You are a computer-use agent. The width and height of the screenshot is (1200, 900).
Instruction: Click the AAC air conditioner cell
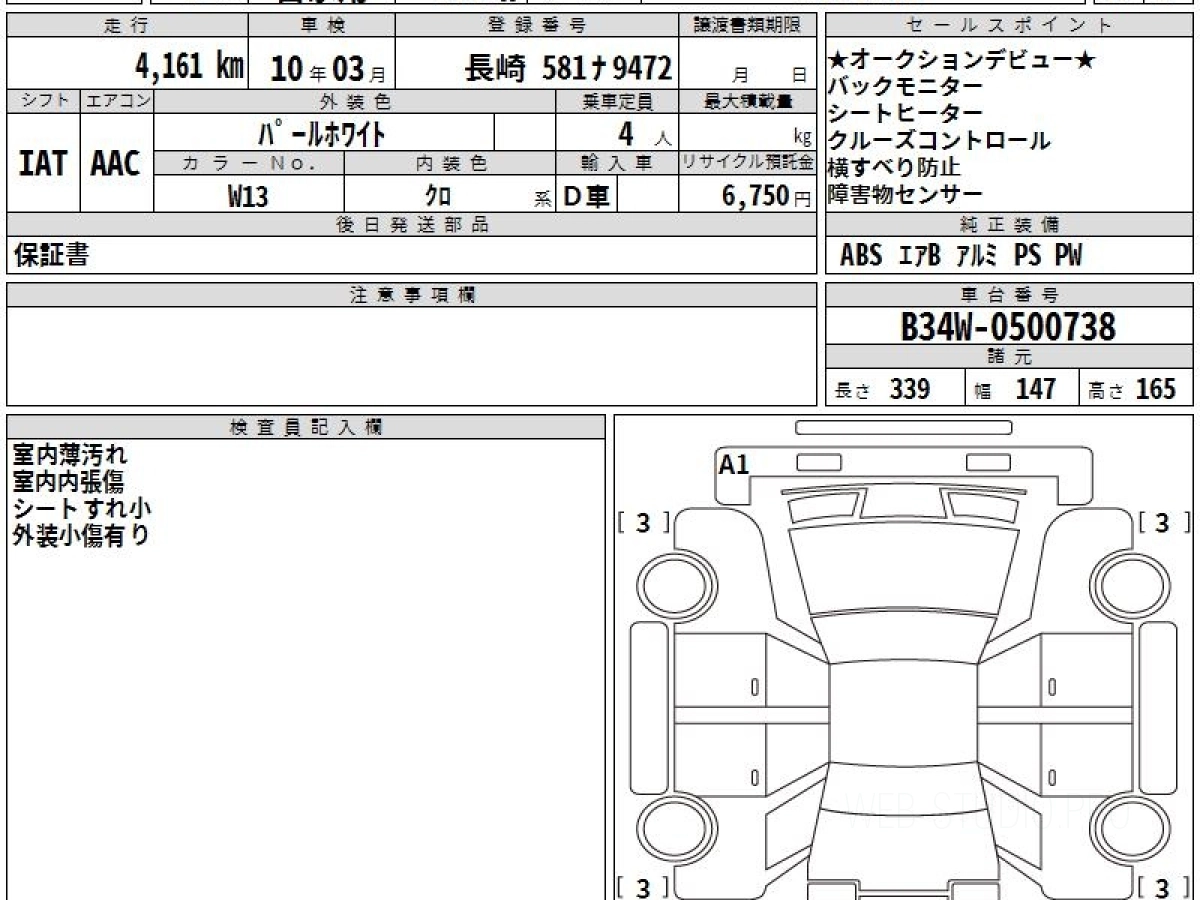click(x=116, y=164)
